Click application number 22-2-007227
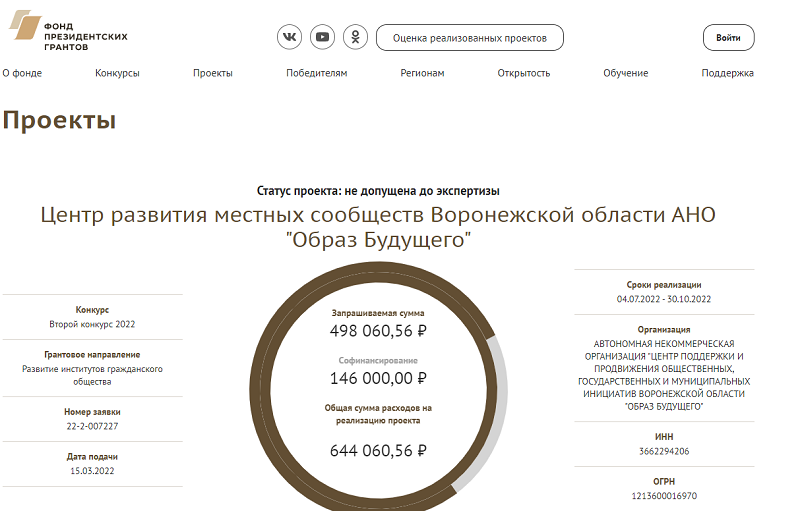 92,426
